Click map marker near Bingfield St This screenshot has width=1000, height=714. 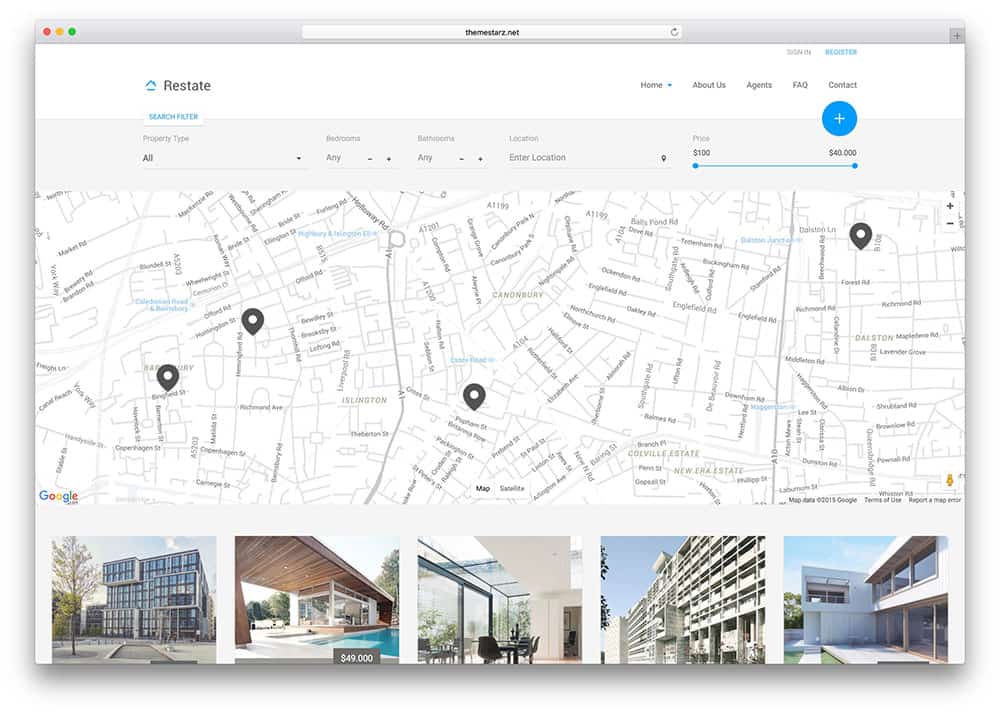tap(168, 377)
